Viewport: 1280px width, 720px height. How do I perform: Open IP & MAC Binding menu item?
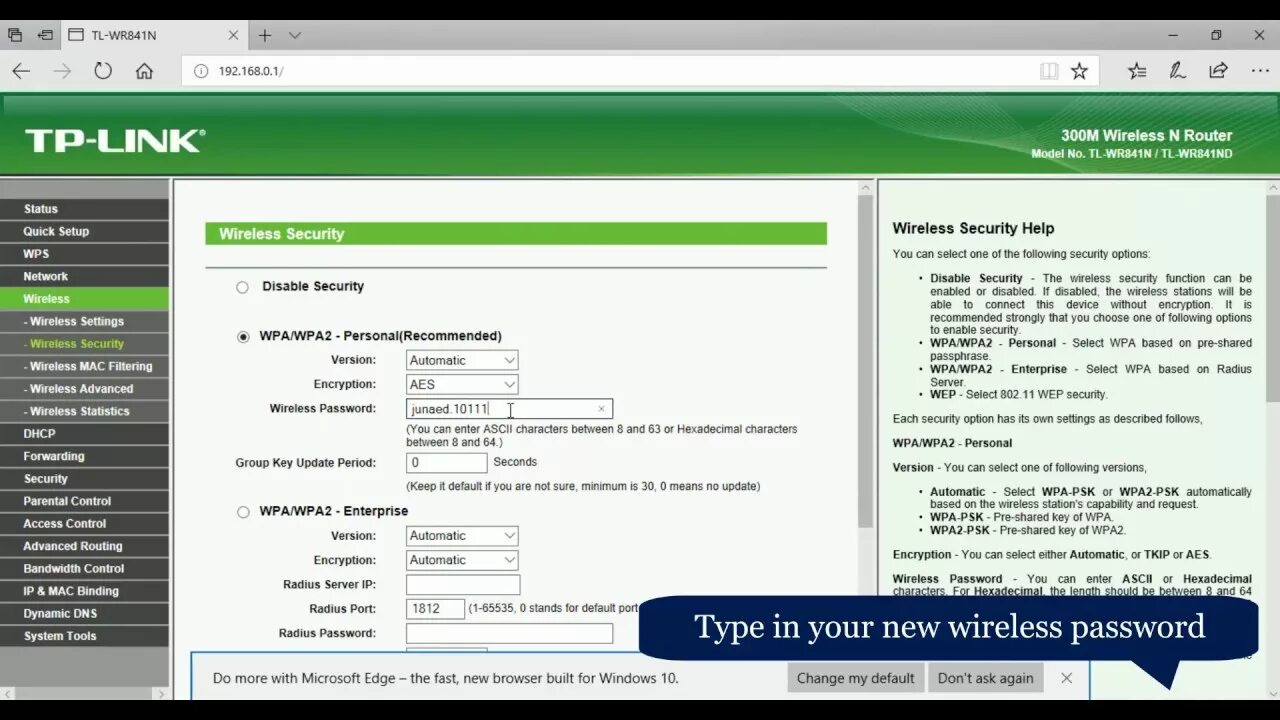coord(84,591)
